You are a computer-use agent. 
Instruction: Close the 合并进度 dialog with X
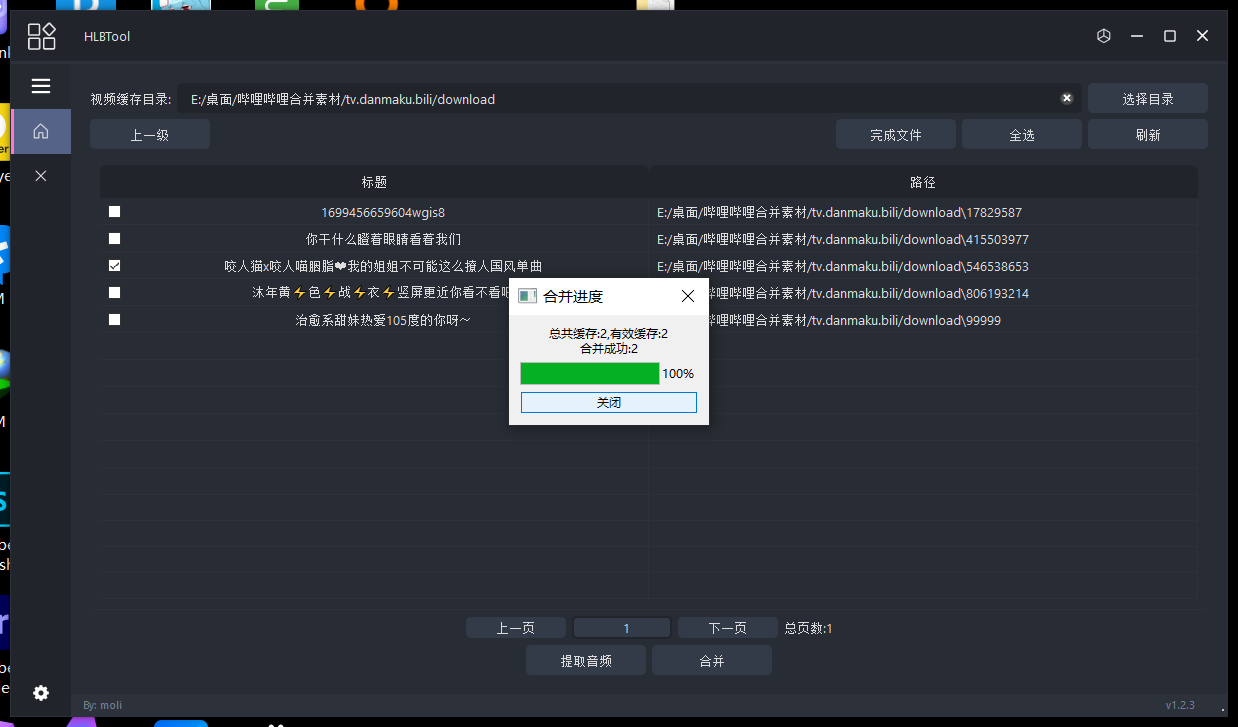point(688,296)
